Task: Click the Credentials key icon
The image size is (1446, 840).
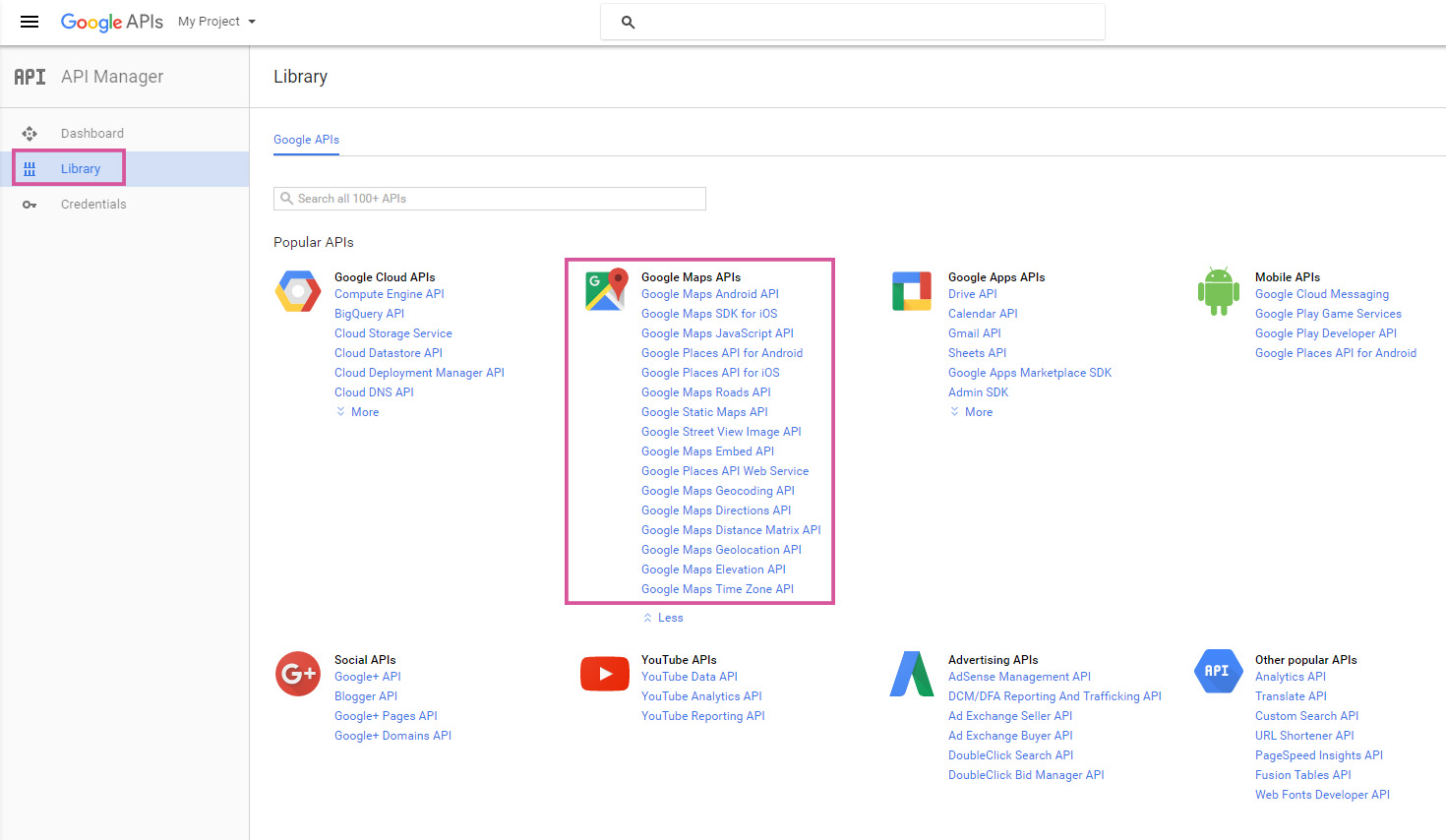Action: pos(30,205)
